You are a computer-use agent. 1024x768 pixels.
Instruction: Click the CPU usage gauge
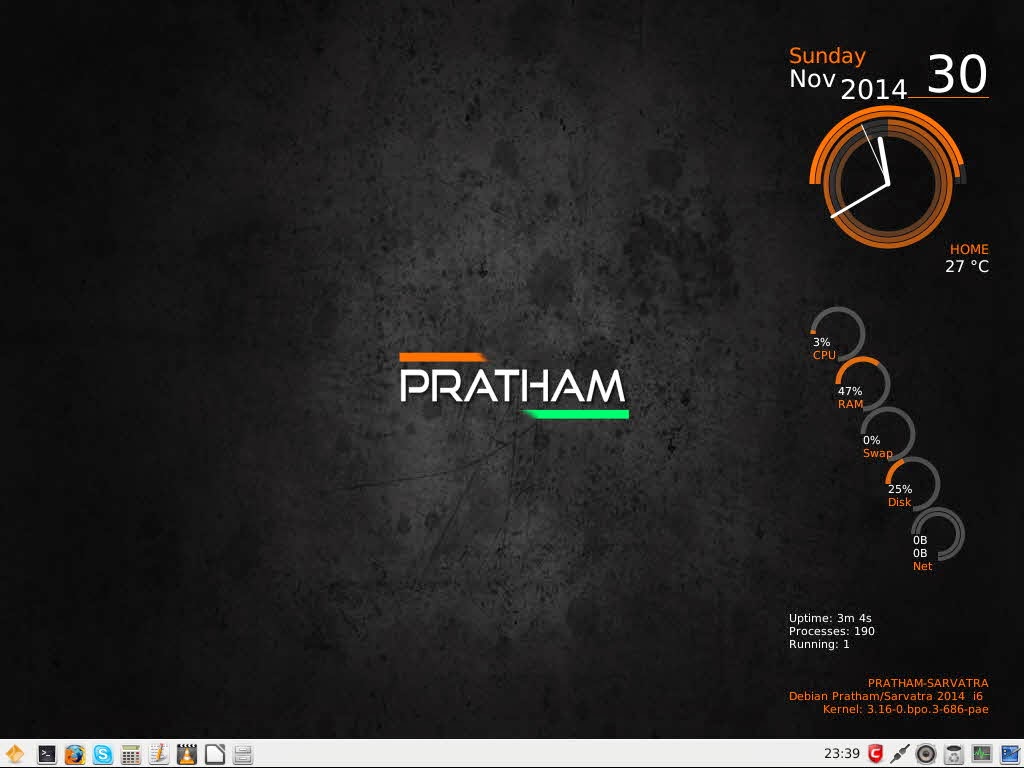(x=837, y=334)
